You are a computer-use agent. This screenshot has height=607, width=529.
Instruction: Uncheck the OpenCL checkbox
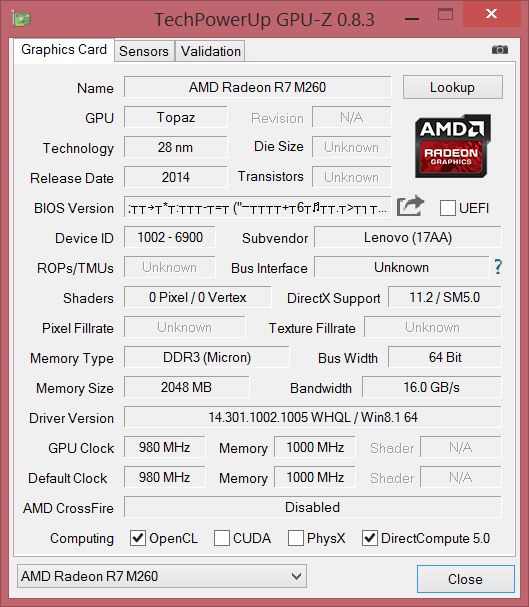click(x=138, y=538)
